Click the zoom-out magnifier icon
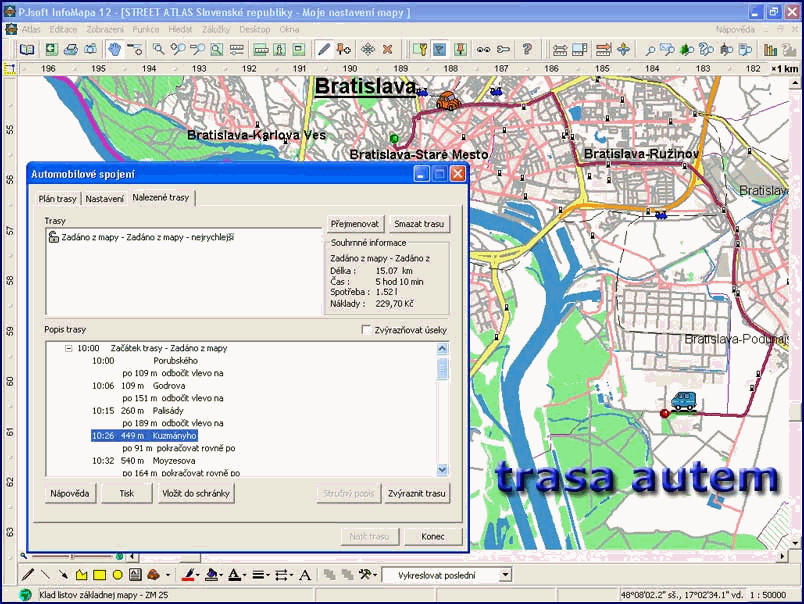This screenshot has height=604, width=804. click(x=197, y=49)
